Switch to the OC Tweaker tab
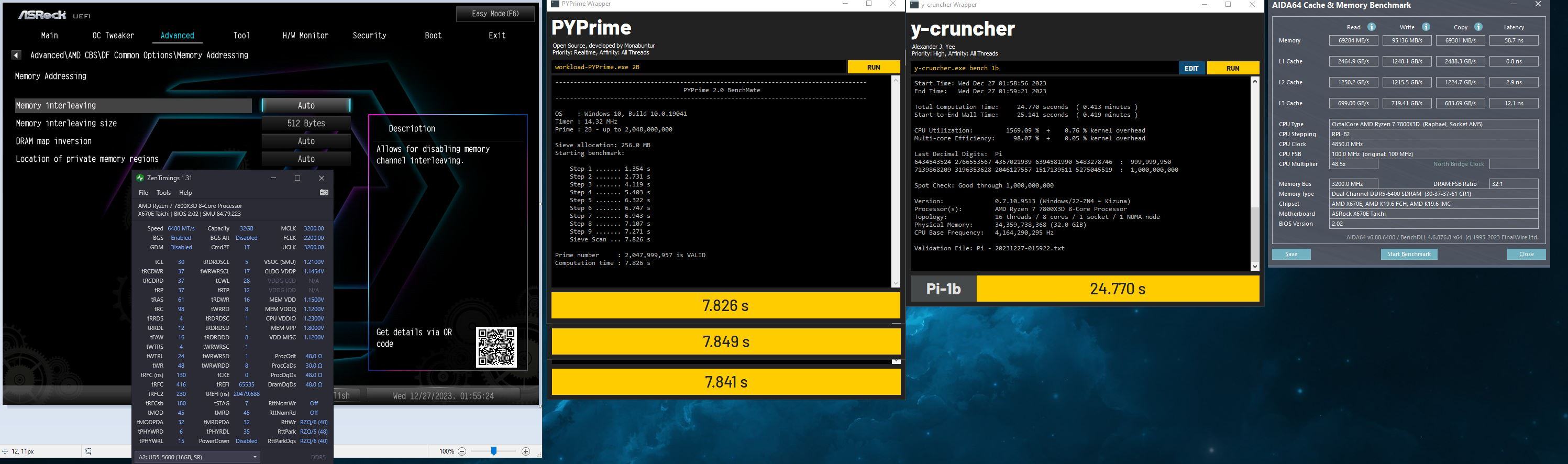 point(113,35)
